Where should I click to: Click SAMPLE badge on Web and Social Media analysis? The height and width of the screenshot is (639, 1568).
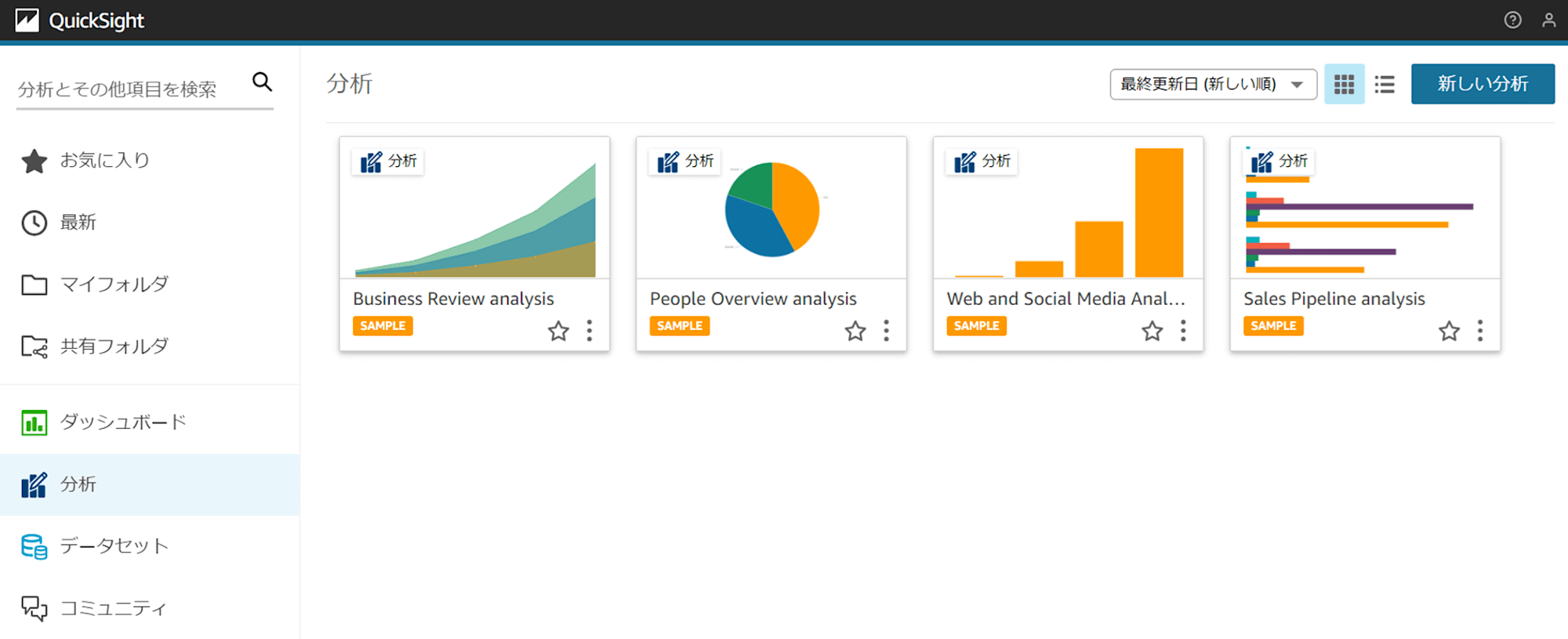[977, 326]
